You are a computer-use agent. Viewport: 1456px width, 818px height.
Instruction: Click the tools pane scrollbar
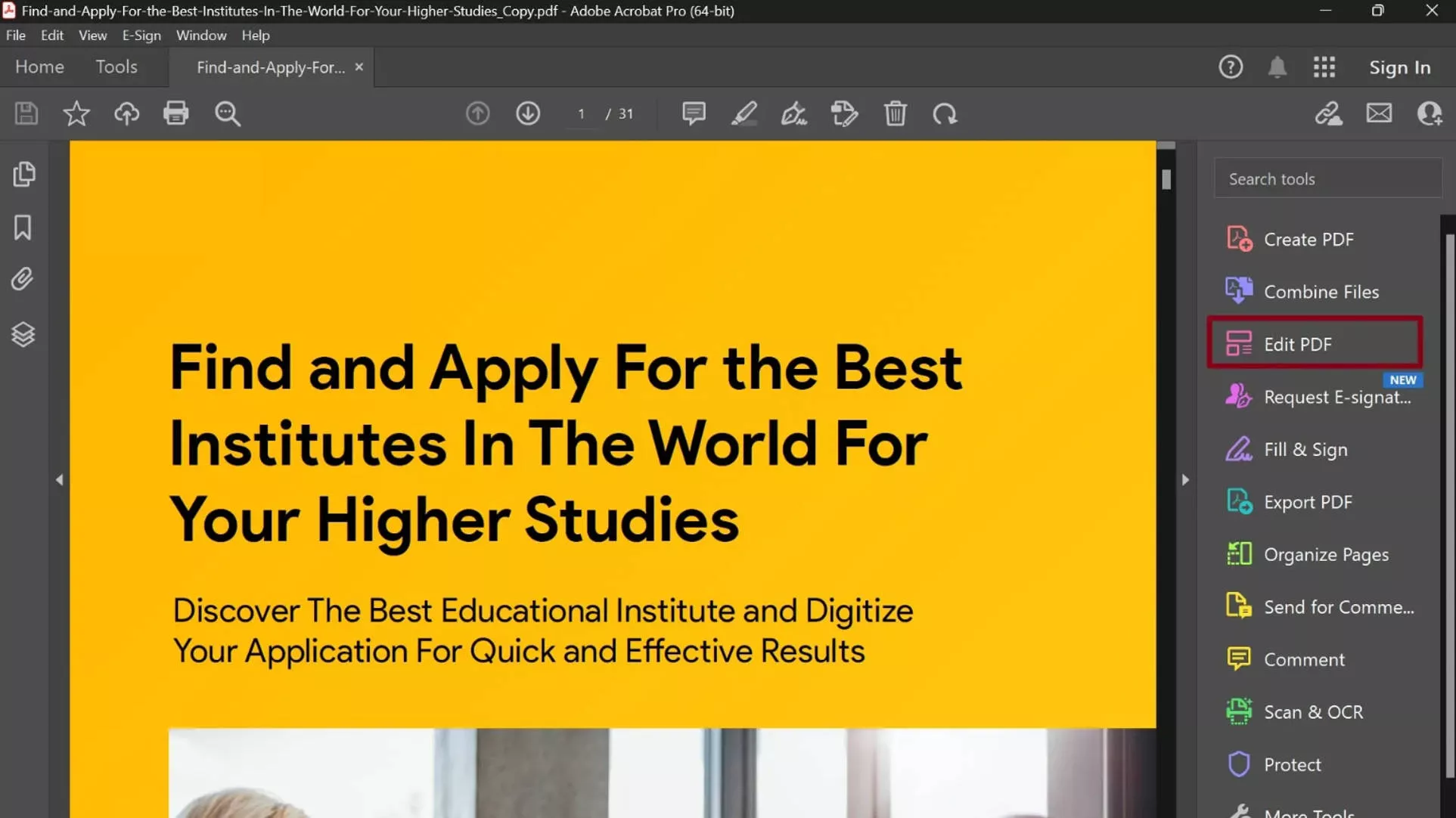point(1448,506)
